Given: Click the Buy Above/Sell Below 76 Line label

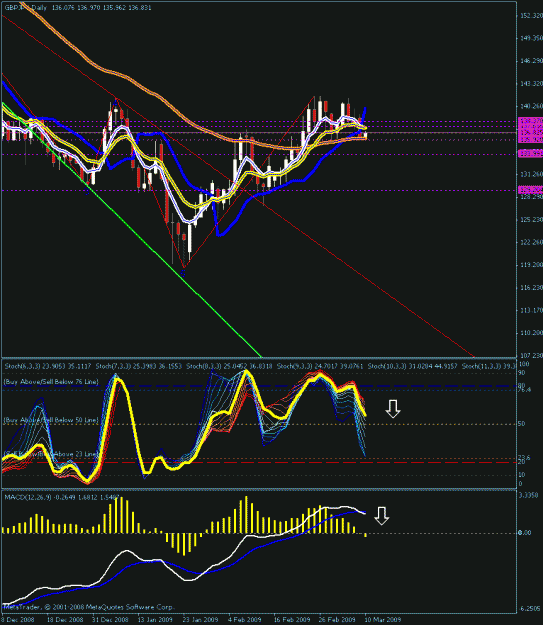Looking at the screenshot, I should click(x=51, y=382).
